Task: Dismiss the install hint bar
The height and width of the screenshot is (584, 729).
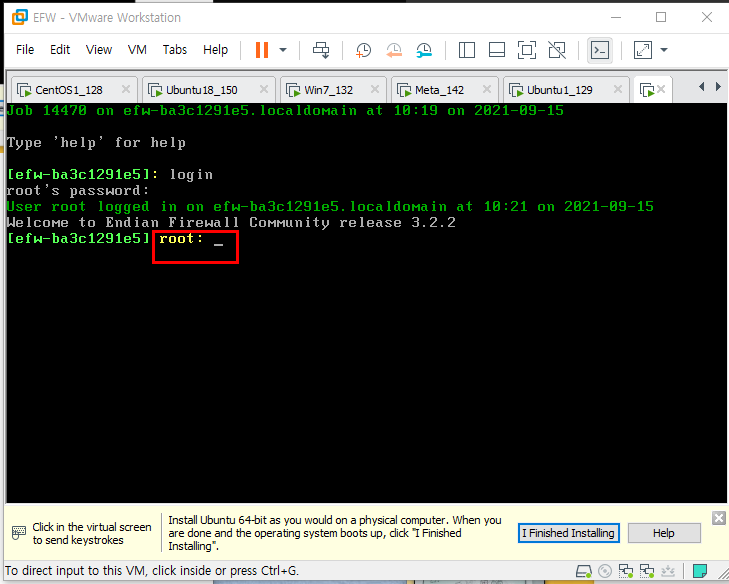Action: pos(719,518)
